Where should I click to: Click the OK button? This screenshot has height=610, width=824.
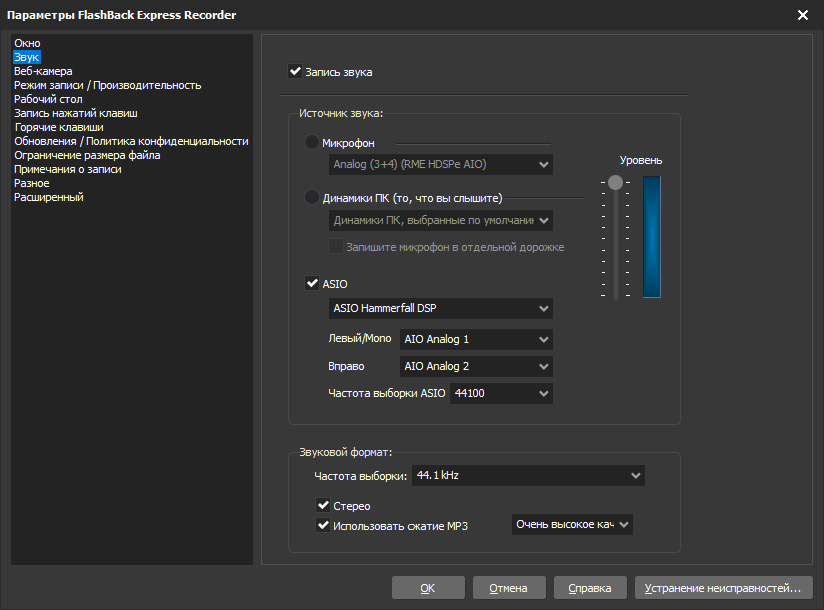pyautogui.click(x=428, y=588)
